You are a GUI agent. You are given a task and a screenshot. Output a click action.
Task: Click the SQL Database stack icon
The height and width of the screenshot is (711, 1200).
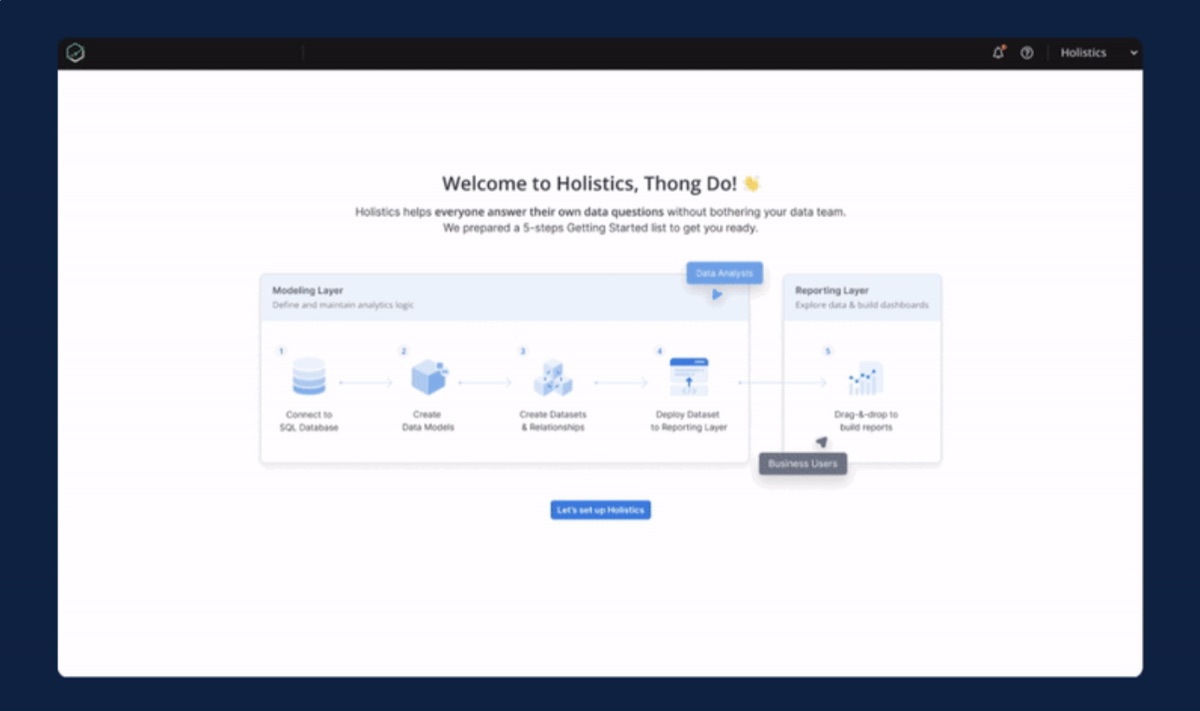click(x=309, y=377)
